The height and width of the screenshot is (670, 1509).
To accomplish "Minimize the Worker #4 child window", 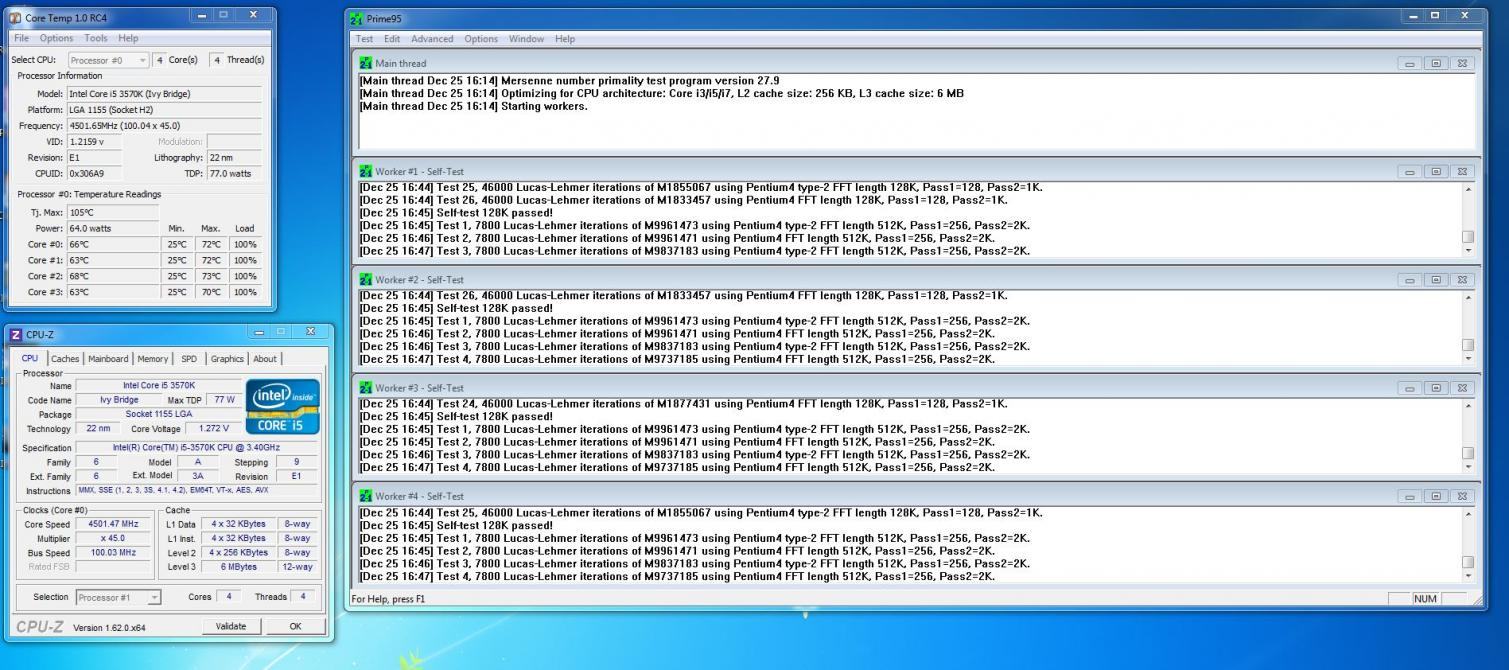I will click(x=1410, y=496).
